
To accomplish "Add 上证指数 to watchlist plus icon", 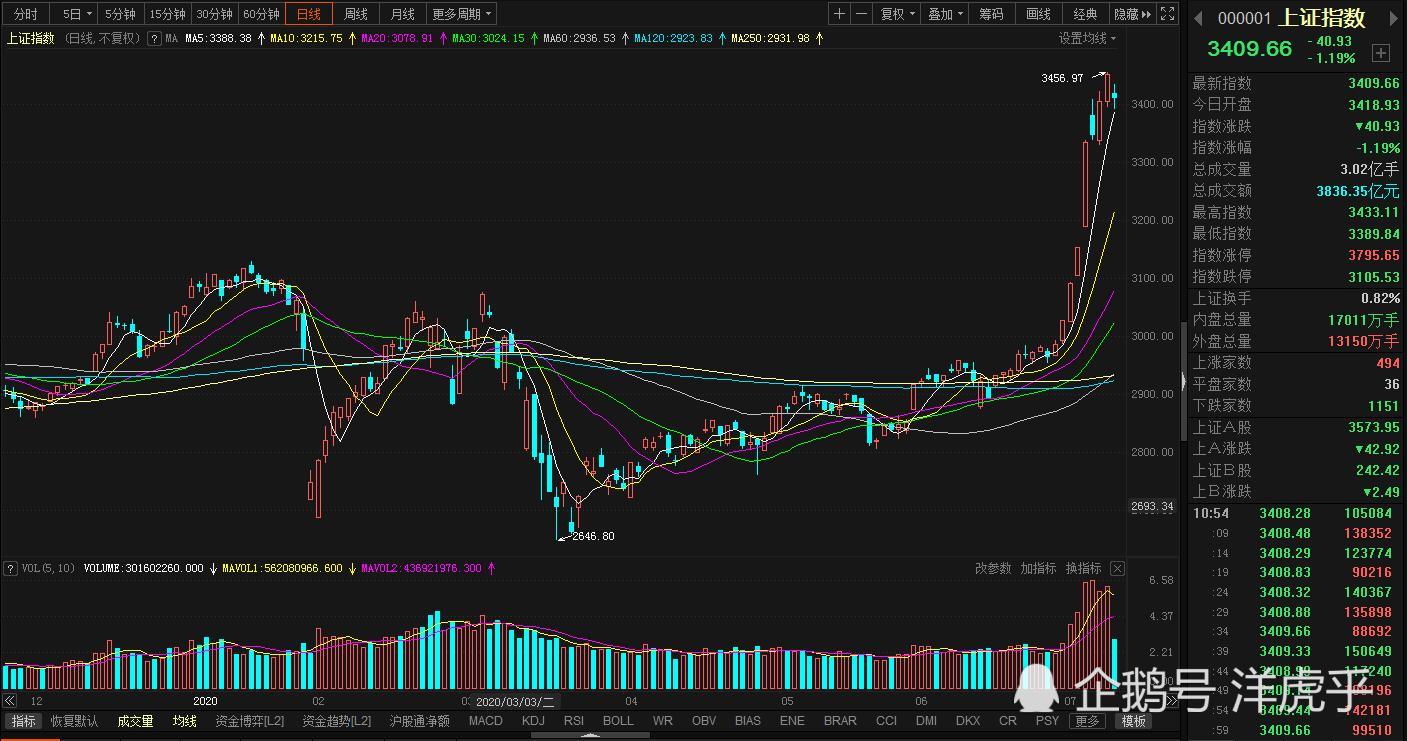I will click(1381, 52).
